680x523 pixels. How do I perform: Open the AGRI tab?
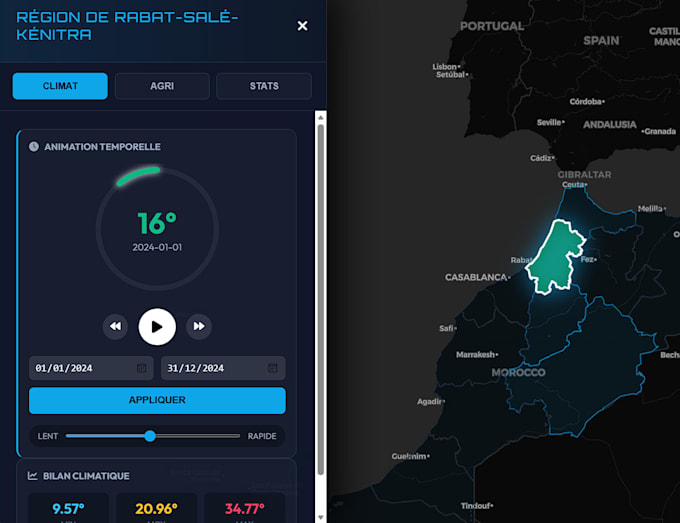tap(162, 86)
